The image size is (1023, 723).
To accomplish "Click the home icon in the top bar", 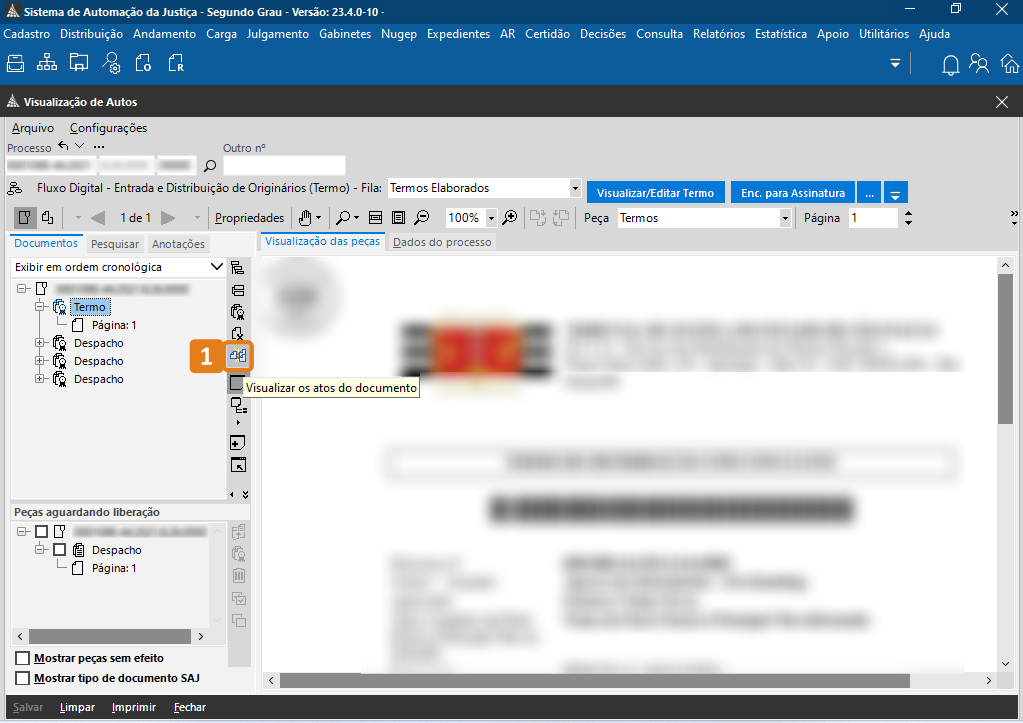I will 1009,64.
